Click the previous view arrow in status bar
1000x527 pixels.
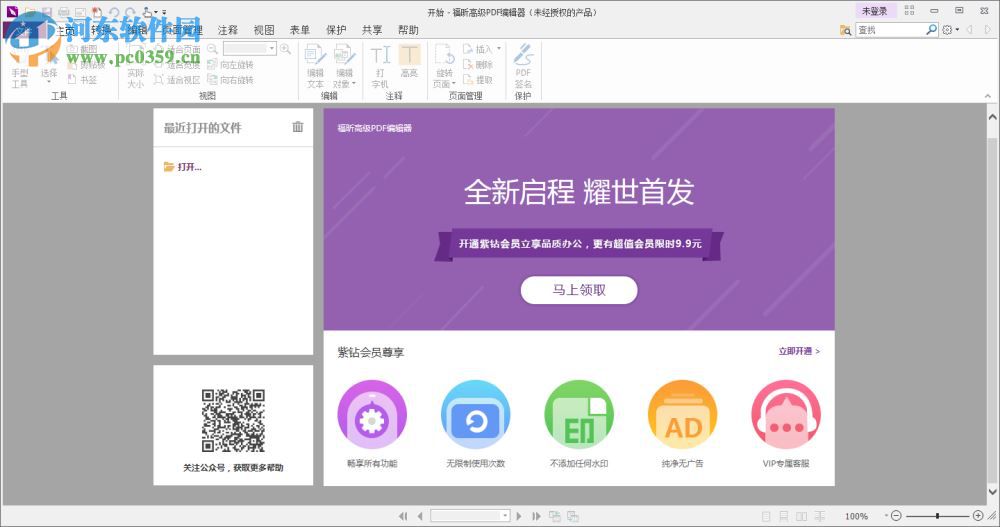click(x=555, y=516)
